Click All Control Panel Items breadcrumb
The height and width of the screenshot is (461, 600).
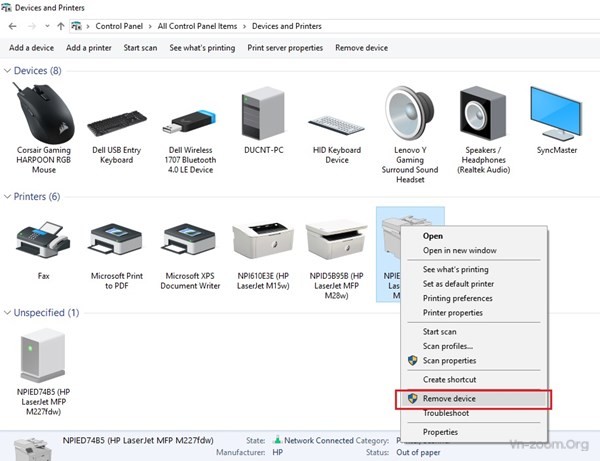(x=197, y=26)
